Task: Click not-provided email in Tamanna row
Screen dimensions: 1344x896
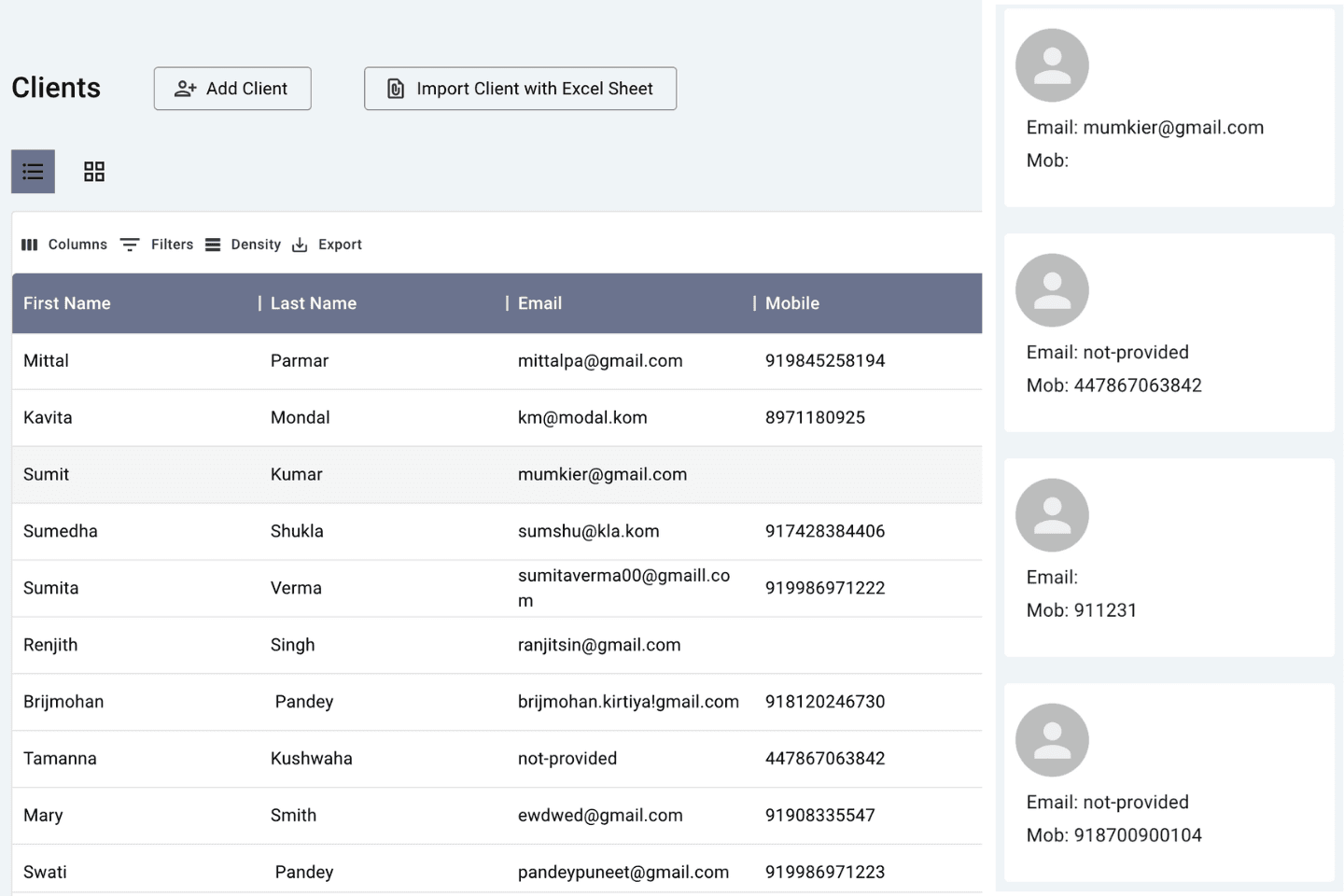Action: 567,760
